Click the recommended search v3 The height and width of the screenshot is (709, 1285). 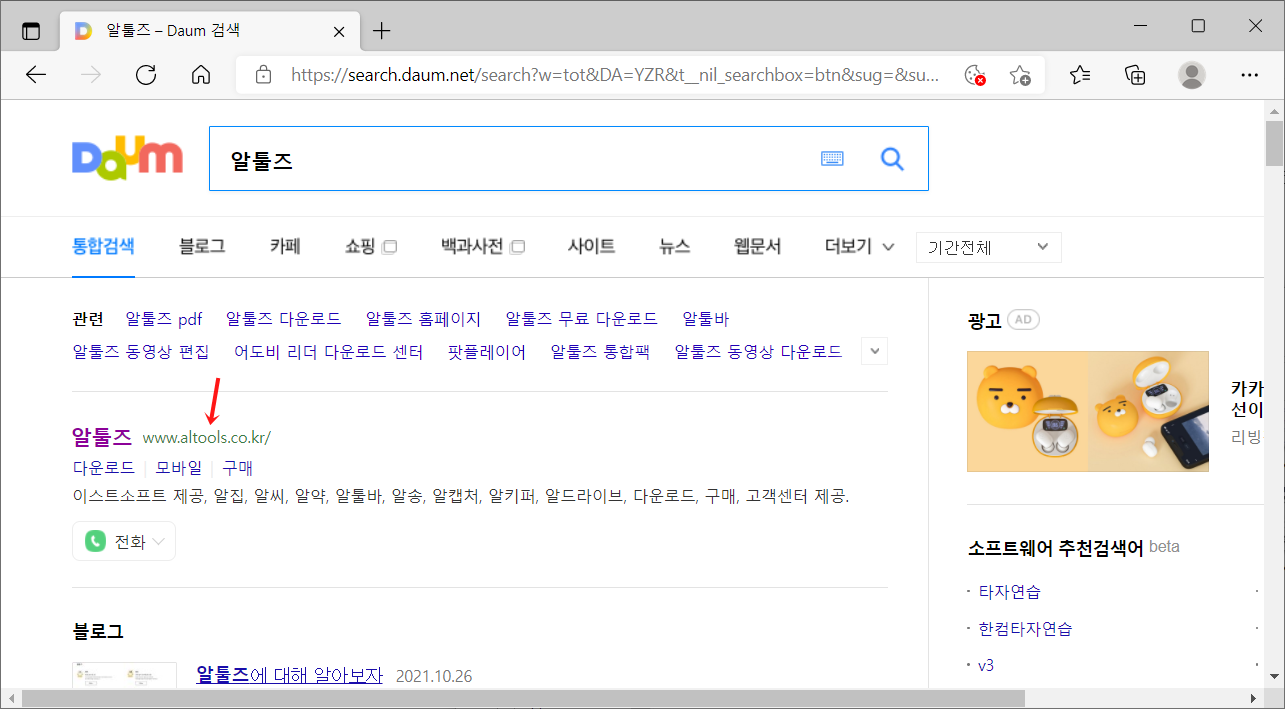pyautogui.click(x=986, y=665)
